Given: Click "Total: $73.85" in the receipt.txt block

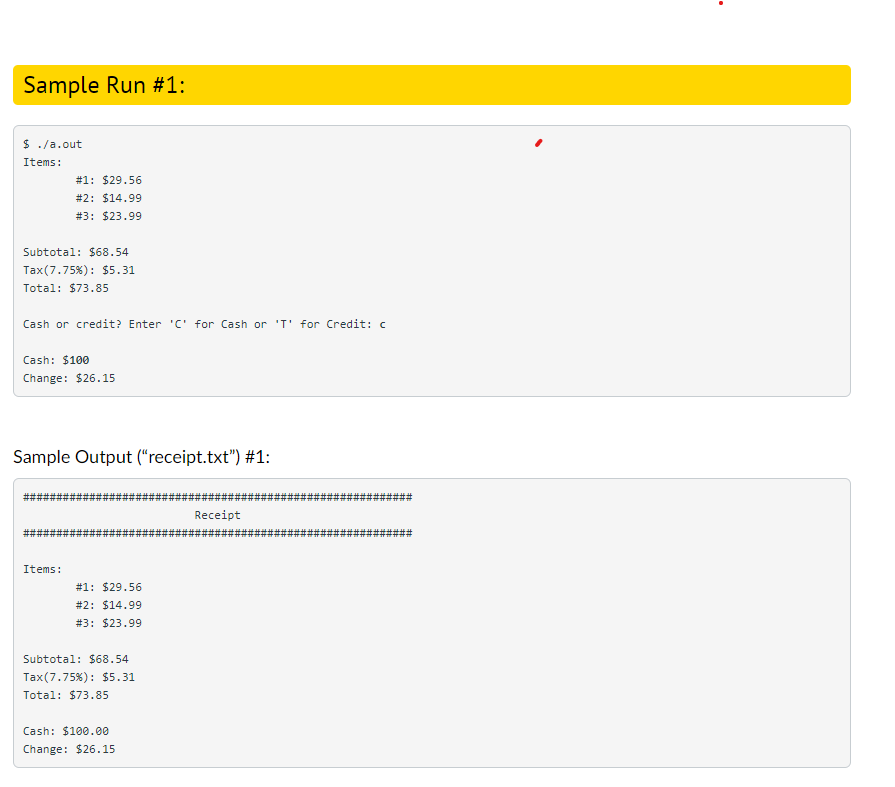Looking at the screenshot, I should pyautogui.click(x=66, y=695).
